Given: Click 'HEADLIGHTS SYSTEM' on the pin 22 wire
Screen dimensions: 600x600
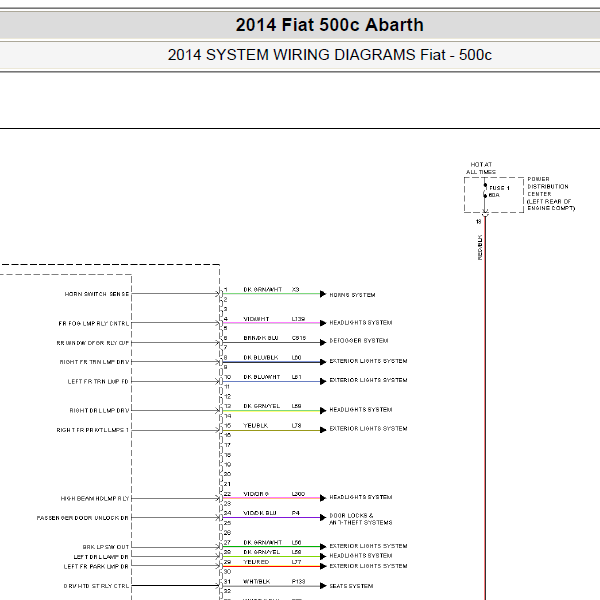Looking at the screenshot, I should point(361,497).
